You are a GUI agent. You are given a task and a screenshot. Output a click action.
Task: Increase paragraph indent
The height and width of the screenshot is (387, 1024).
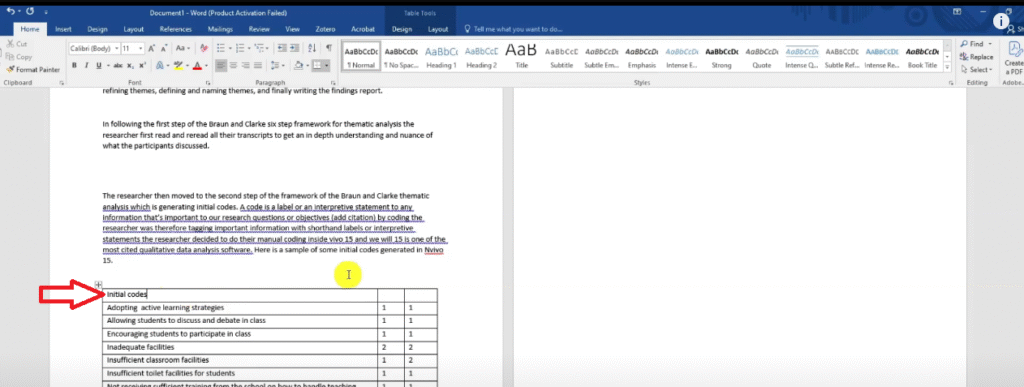(x=295, y=48)
